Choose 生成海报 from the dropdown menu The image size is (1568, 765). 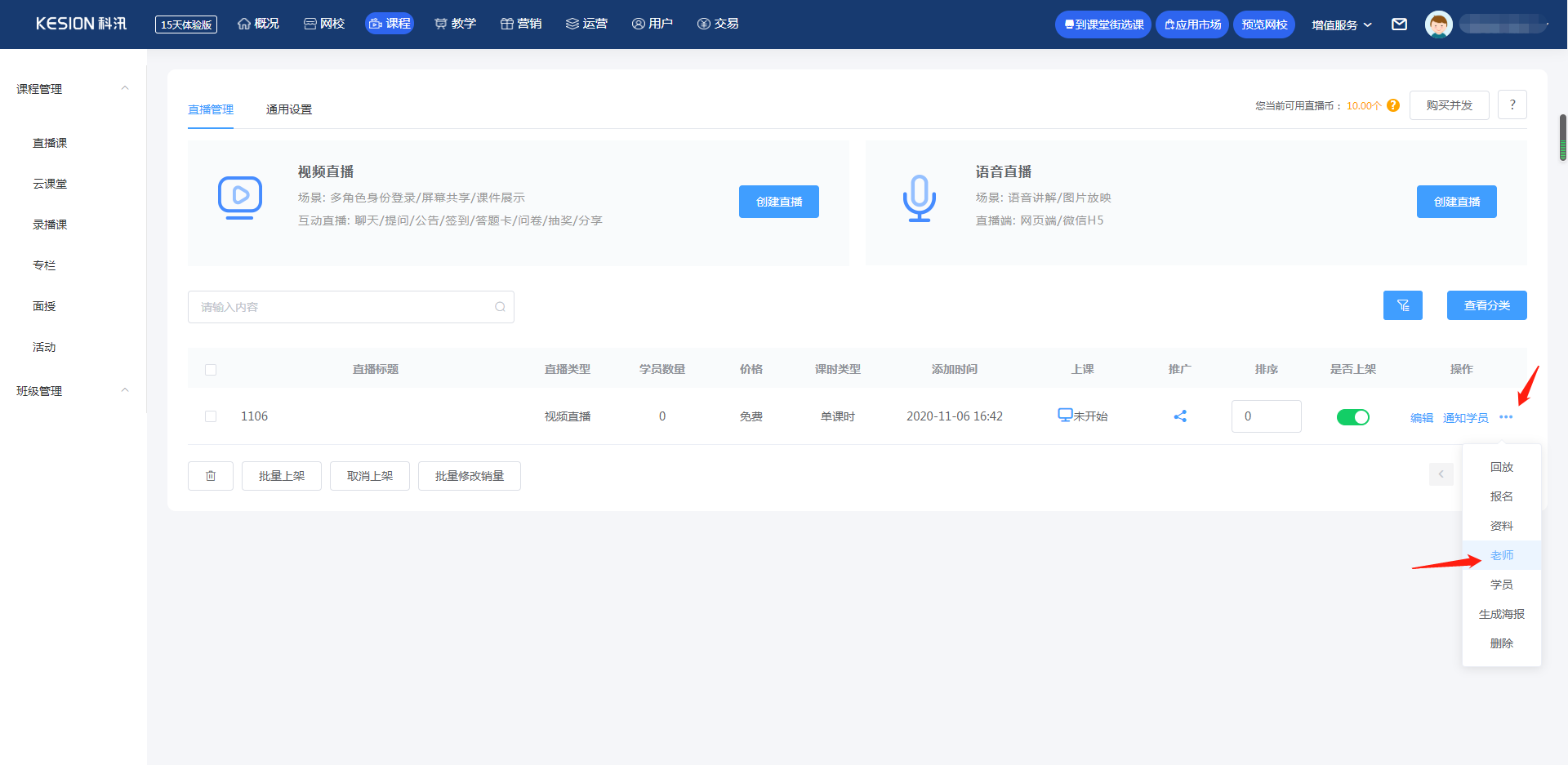pyautogui.click(x=1502, y=614)
